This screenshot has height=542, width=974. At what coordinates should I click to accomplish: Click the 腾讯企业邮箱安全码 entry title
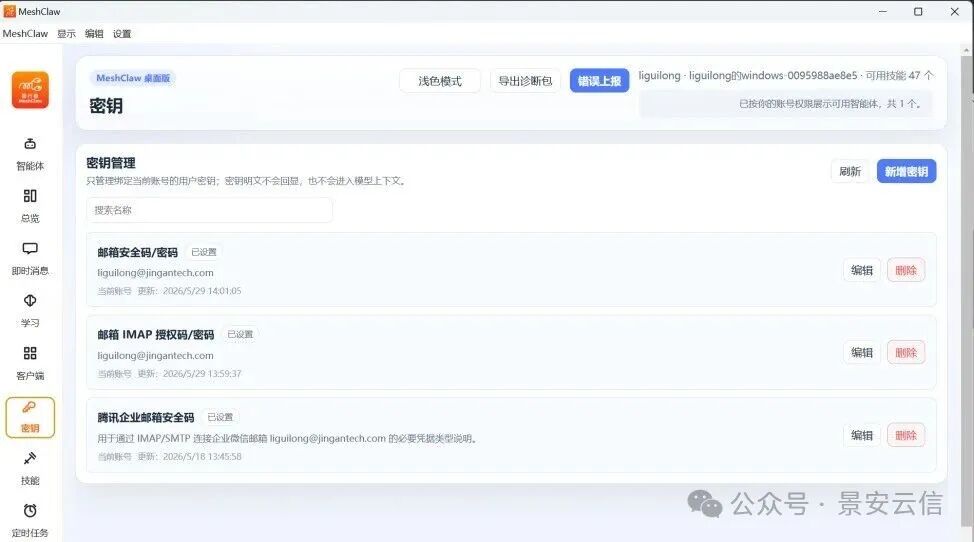[145, 417]
